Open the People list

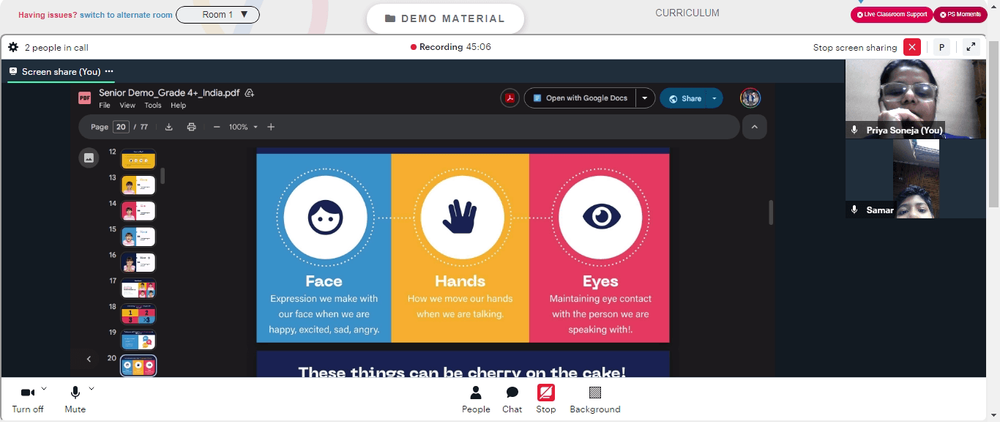(476, 400)
